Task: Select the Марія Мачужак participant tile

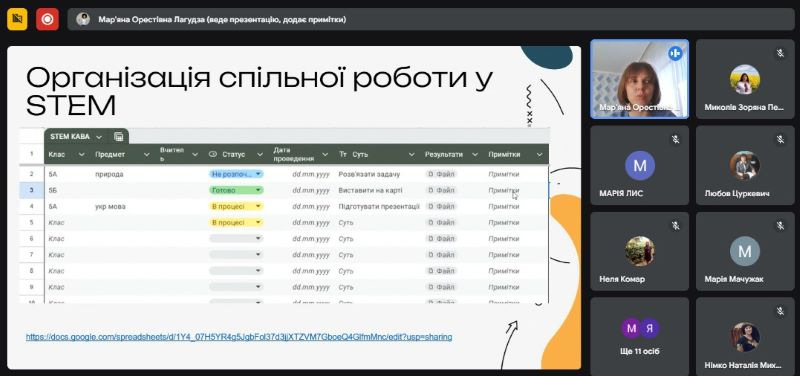Action: (x=745, y=252)
